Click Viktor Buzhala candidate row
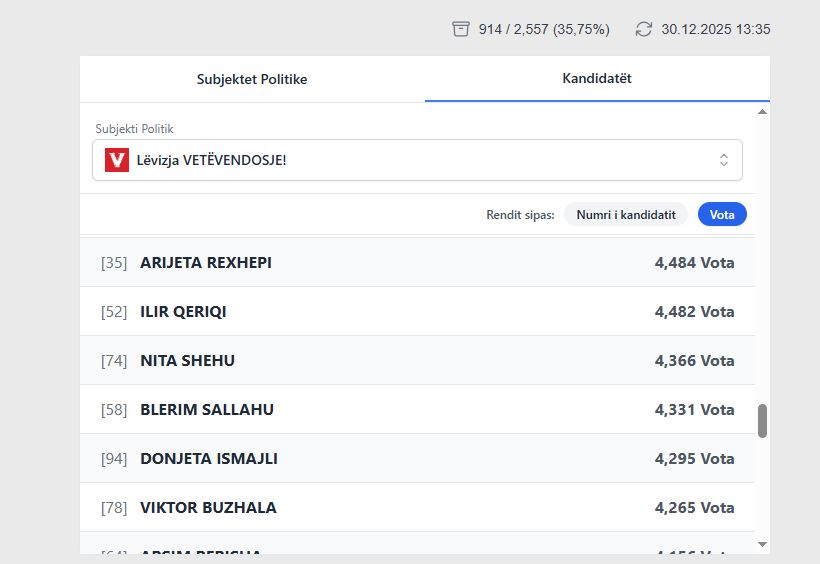Screen dimensions: 820x564 point(417,508)
